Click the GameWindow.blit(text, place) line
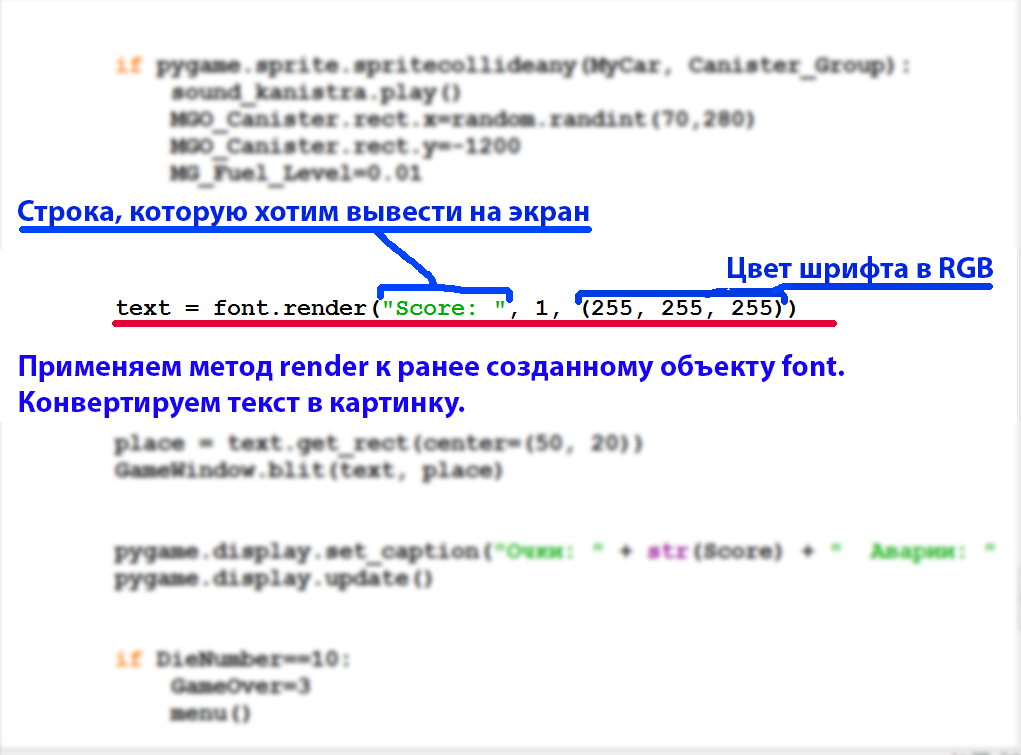Screen dimensions: 1021x755 tap(309, 470)
